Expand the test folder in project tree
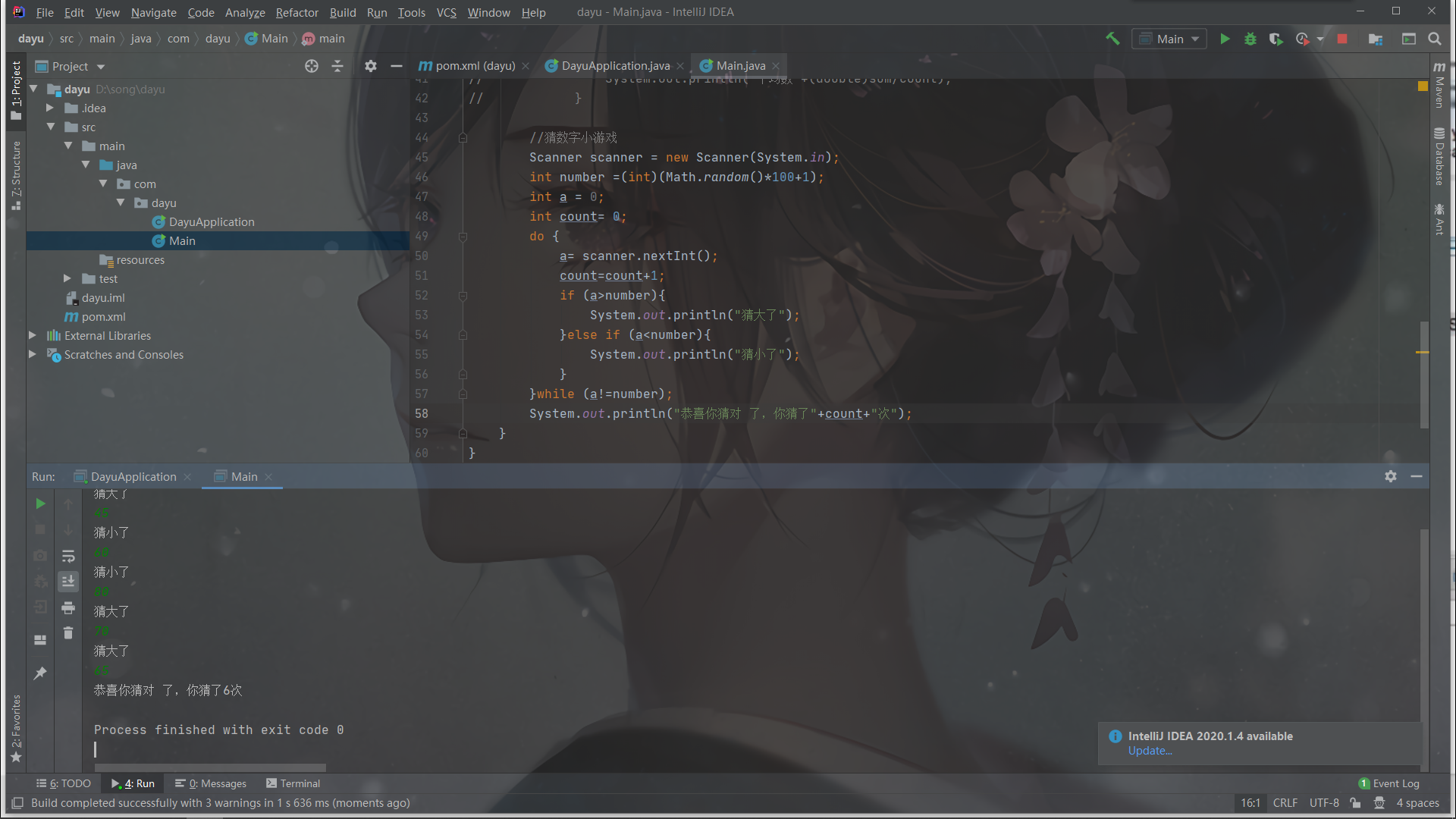 click(67, 278)
